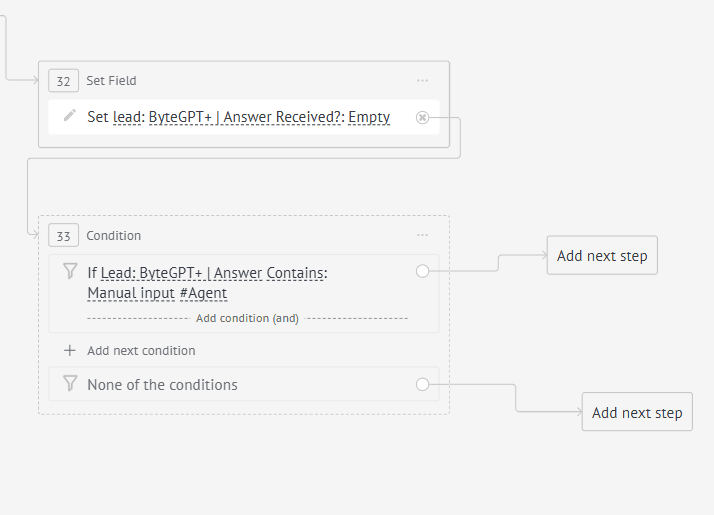
Task: Click the plus icon next to Add next condition
Action: (70, 350)
